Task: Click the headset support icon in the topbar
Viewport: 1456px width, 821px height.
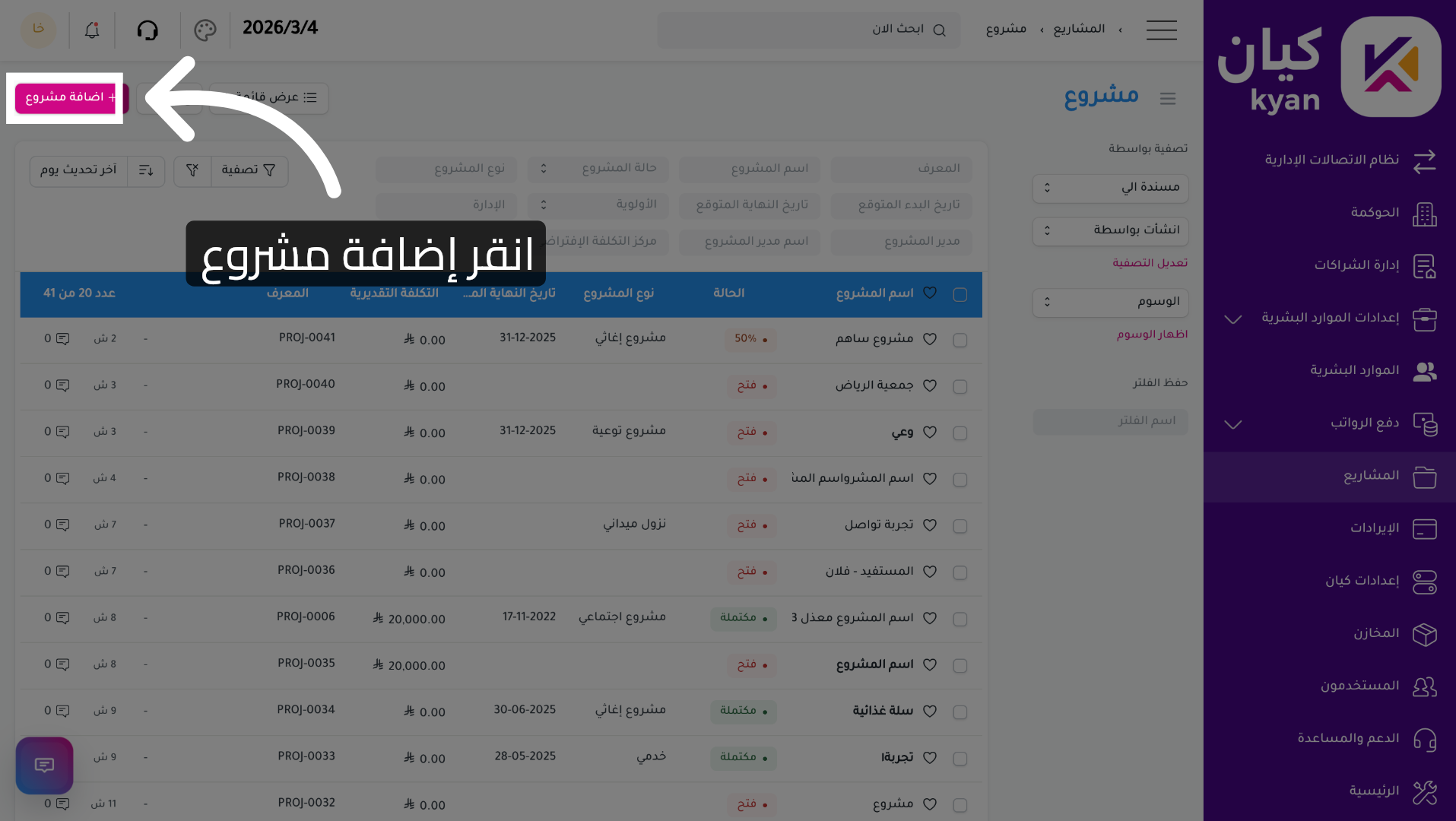Action: tap(148, 30)
